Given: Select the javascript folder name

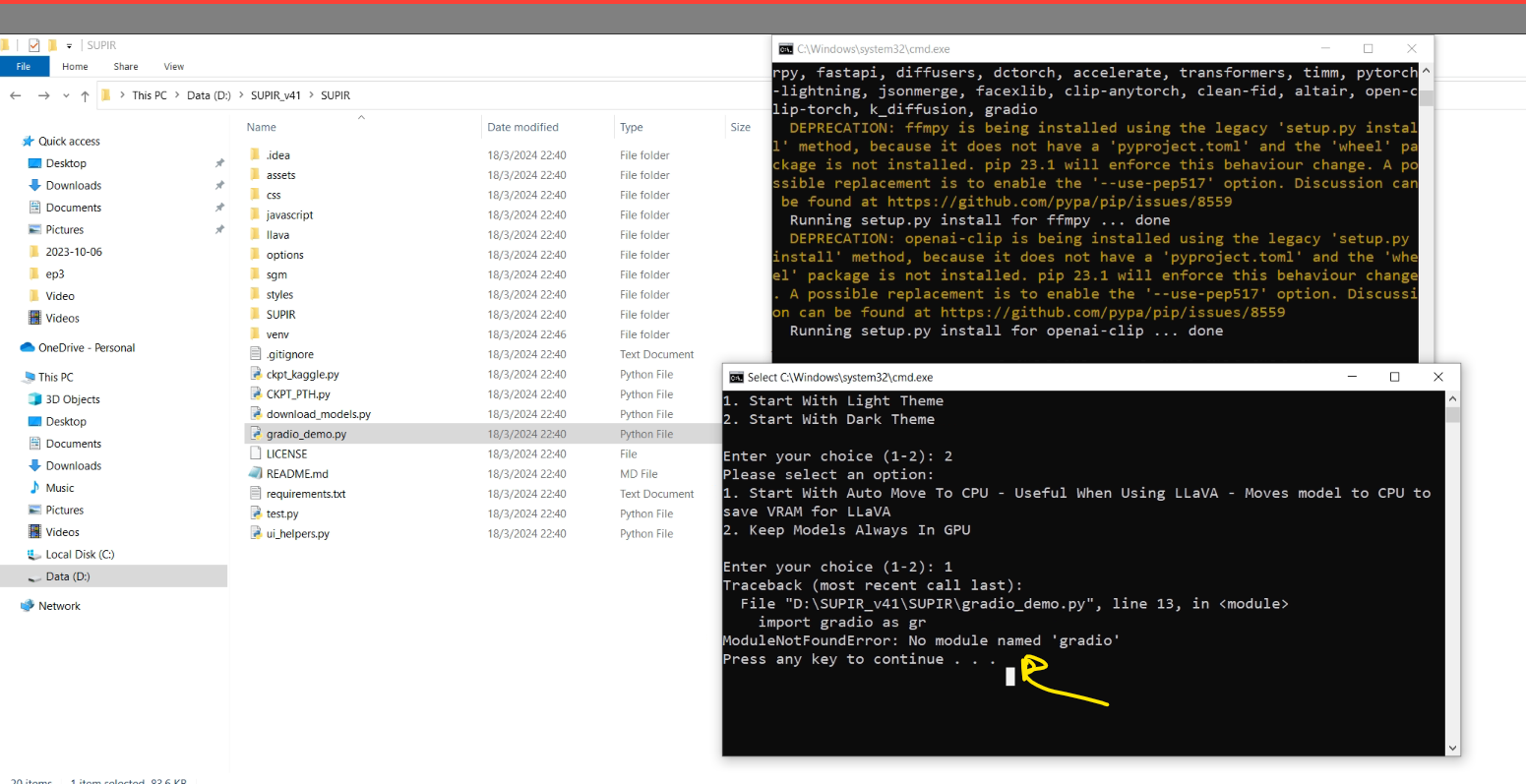Looking at the screenshot, I should point(290,214).
